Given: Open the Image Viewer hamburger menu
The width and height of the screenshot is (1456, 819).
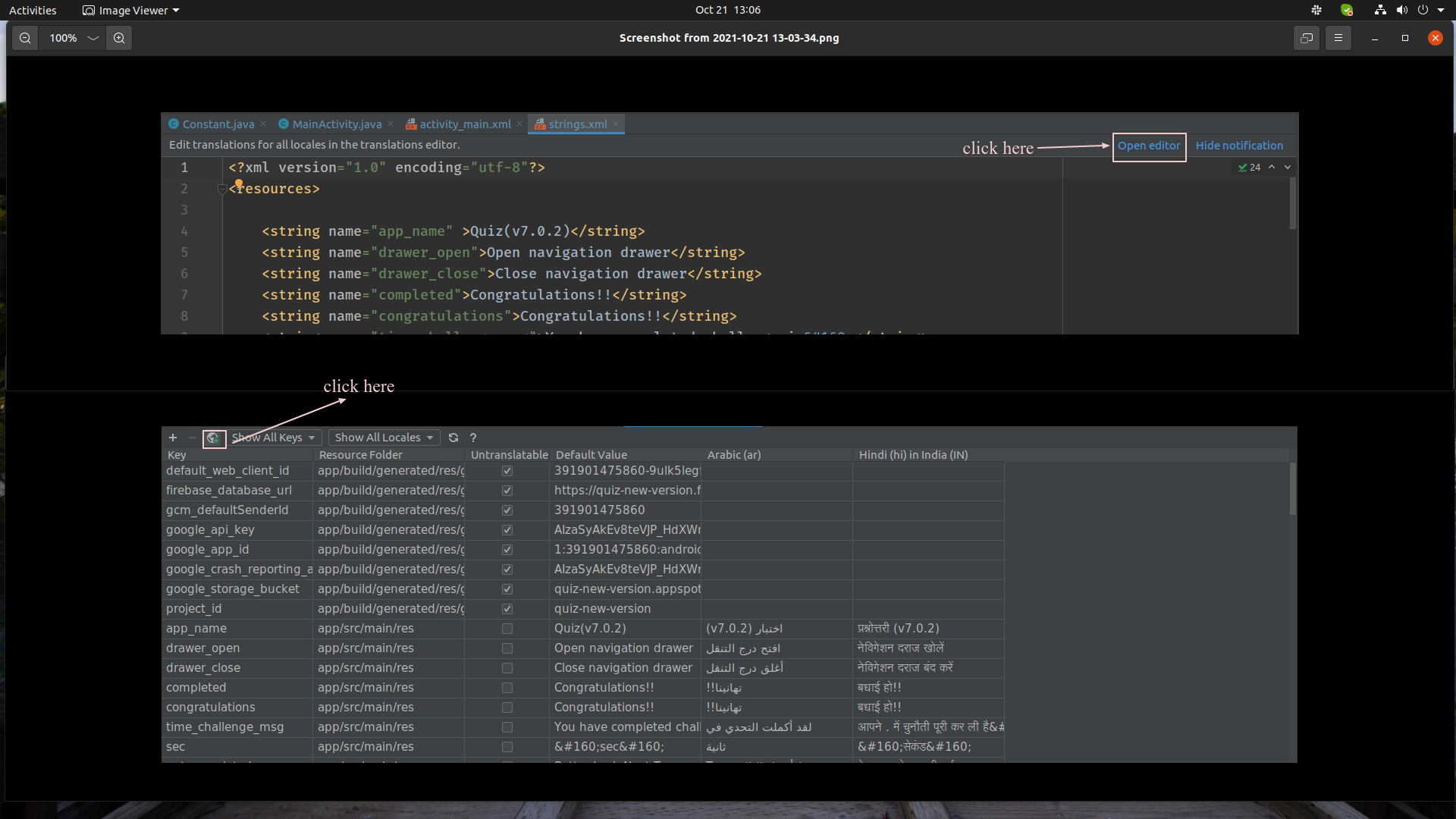Looking at the screenshot, I should 1338,38.
